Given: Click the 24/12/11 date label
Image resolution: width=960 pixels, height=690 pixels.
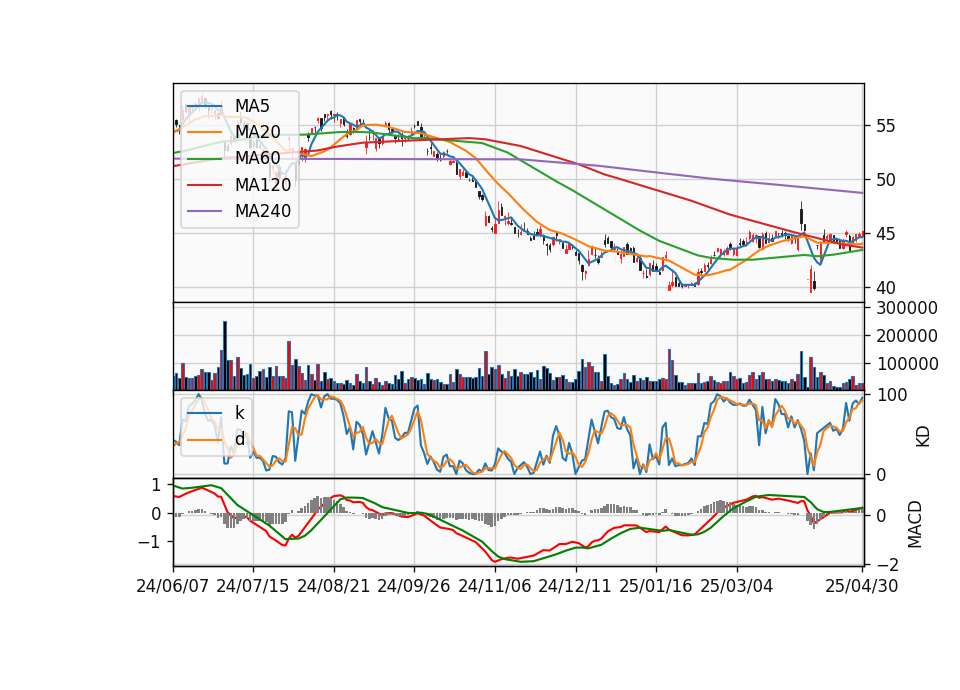Looking at the screenshot, I should [x=575, y=586].
